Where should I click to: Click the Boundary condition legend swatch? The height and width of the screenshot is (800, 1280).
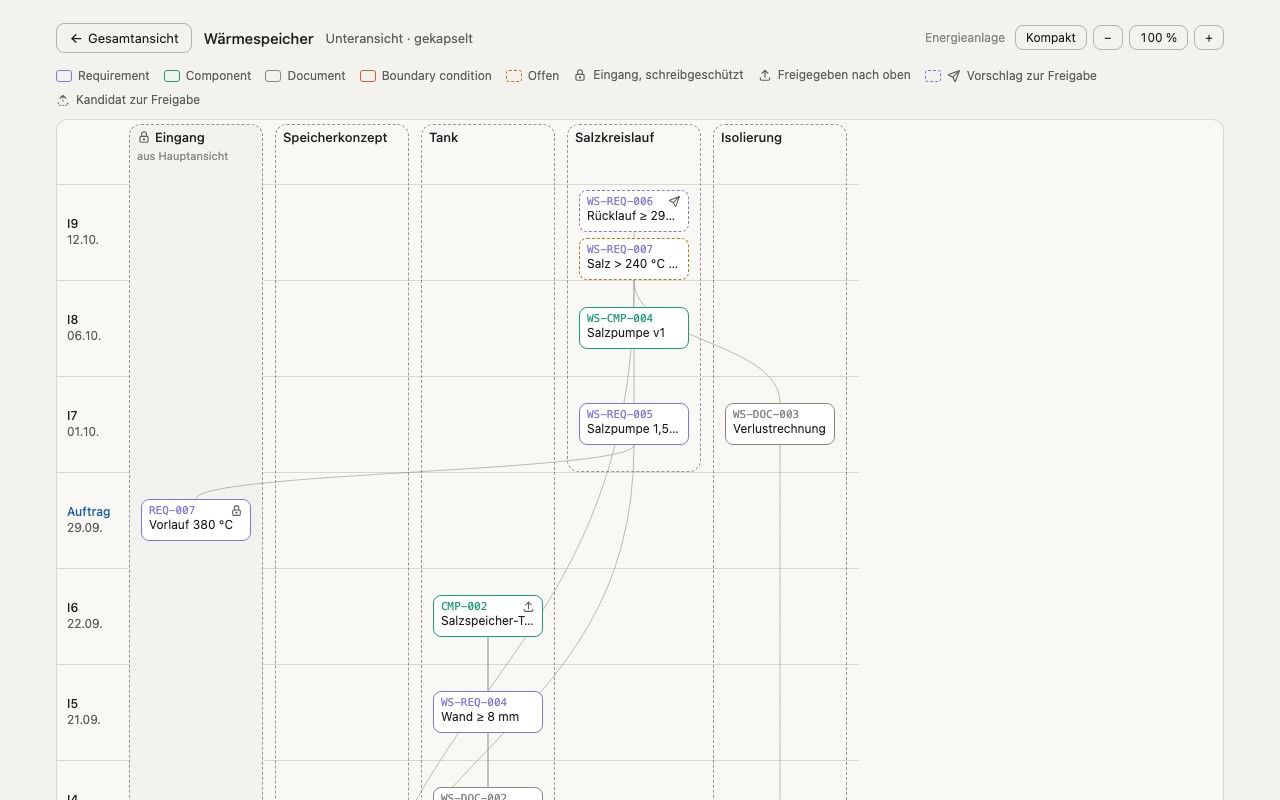tap(368, 76)
